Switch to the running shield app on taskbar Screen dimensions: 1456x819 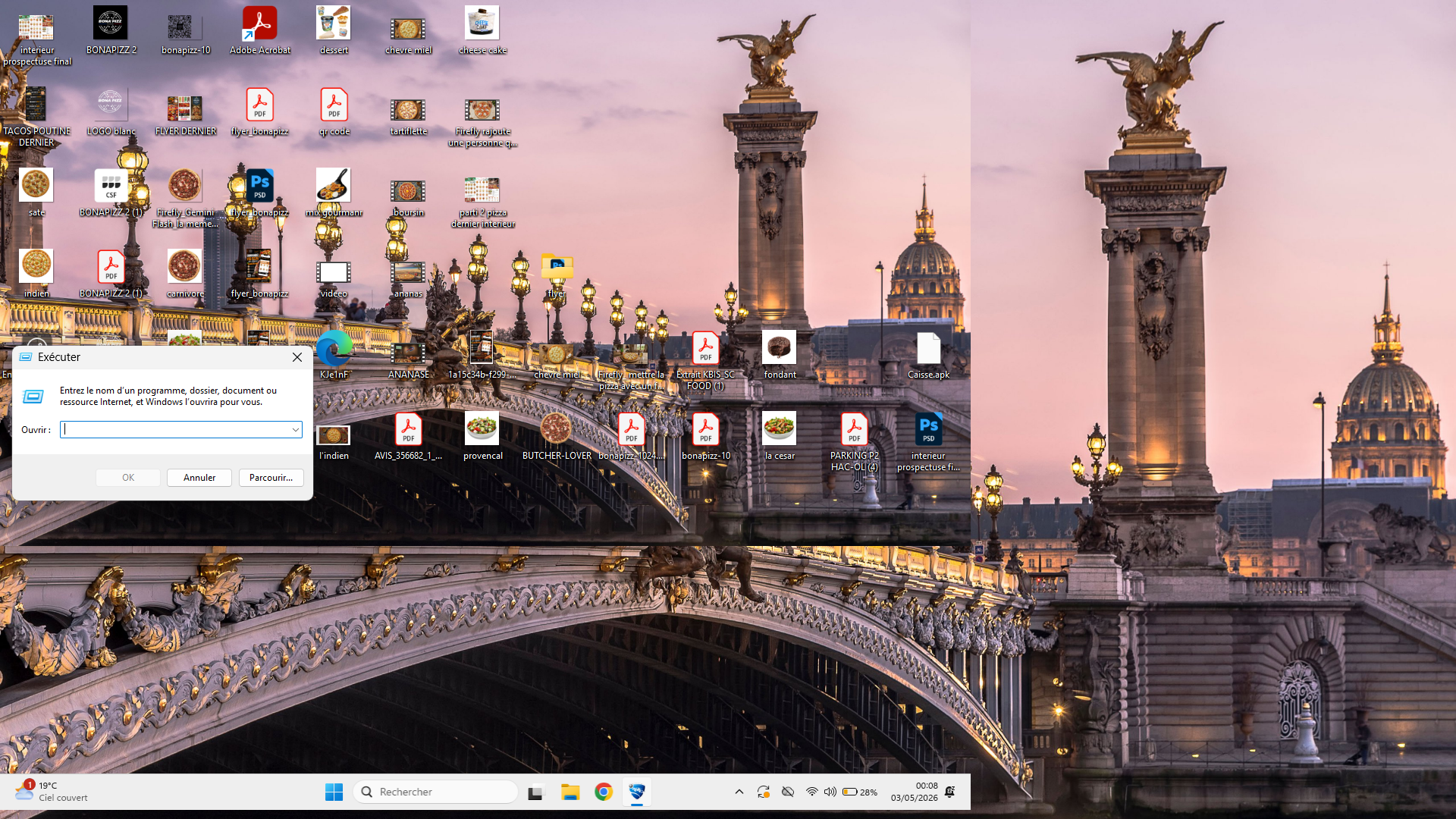[x=637, y=792]
